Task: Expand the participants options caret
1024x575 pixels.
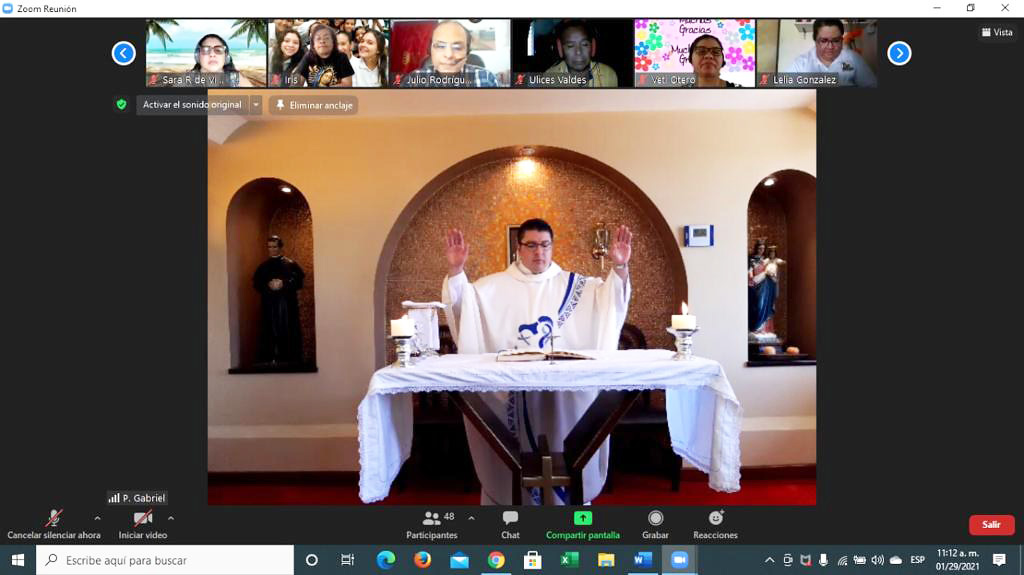Action: click(471, 518)
